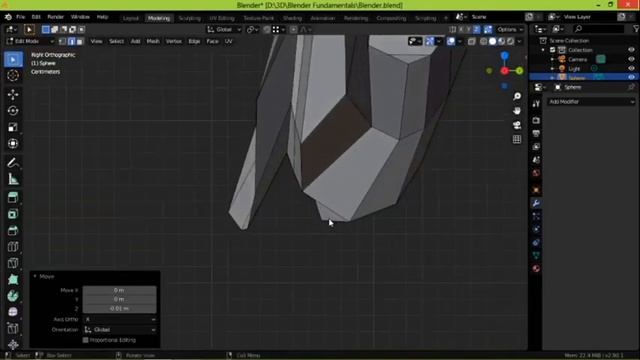640x360 pixels.
Task: Expand the Camera item in outliner
Action: click(x=552, y=59)
